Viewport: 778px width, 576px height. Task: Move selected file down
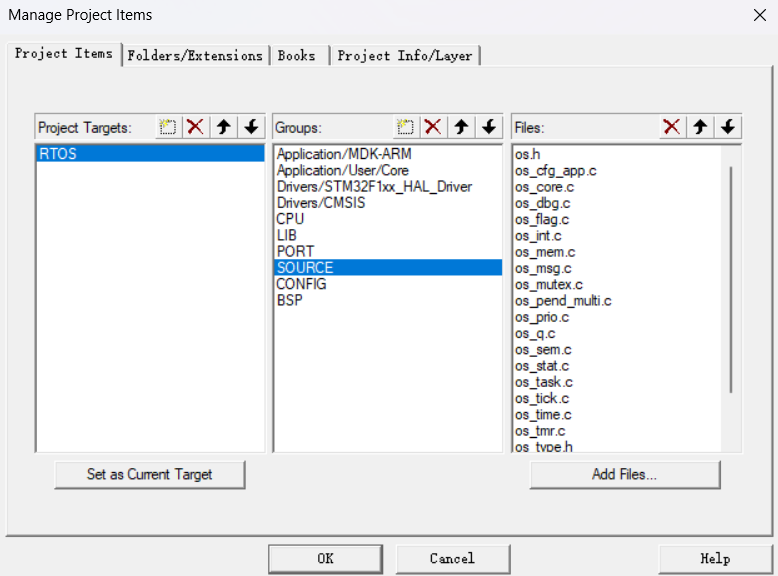(728, 127)
